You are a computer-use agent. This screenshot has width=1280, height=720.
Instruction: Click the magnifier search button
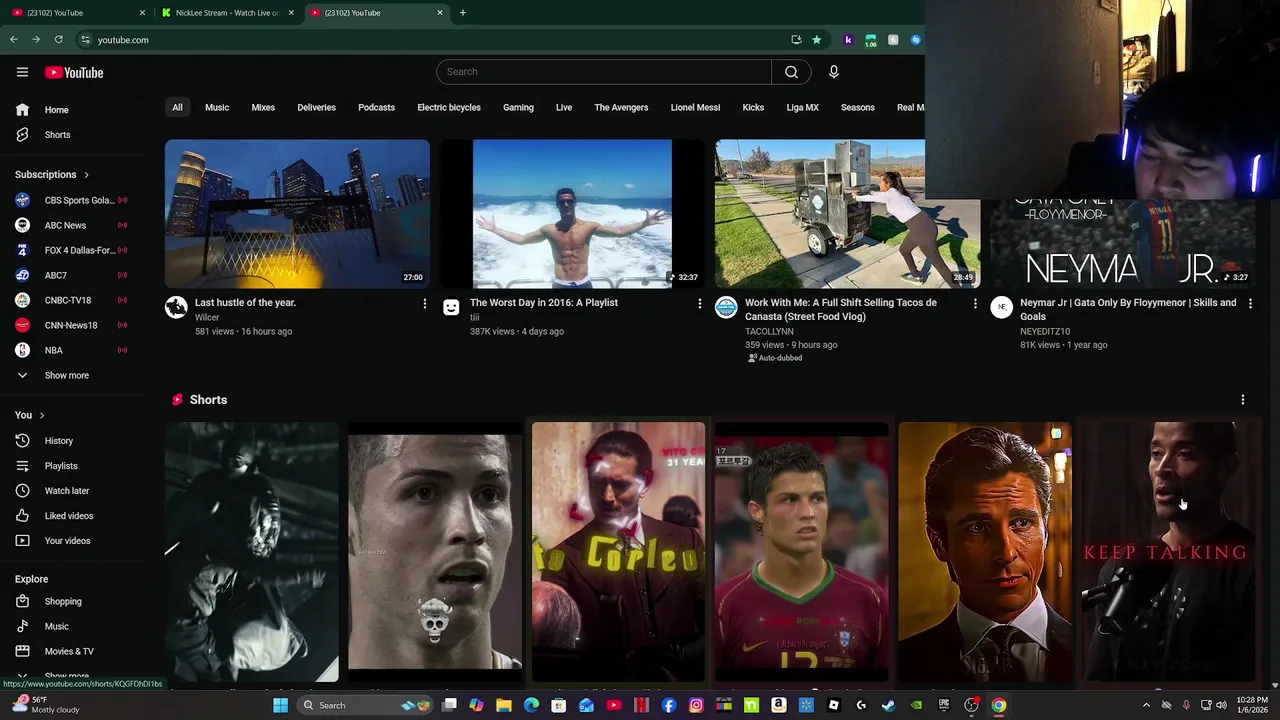(x=791, y=72)
